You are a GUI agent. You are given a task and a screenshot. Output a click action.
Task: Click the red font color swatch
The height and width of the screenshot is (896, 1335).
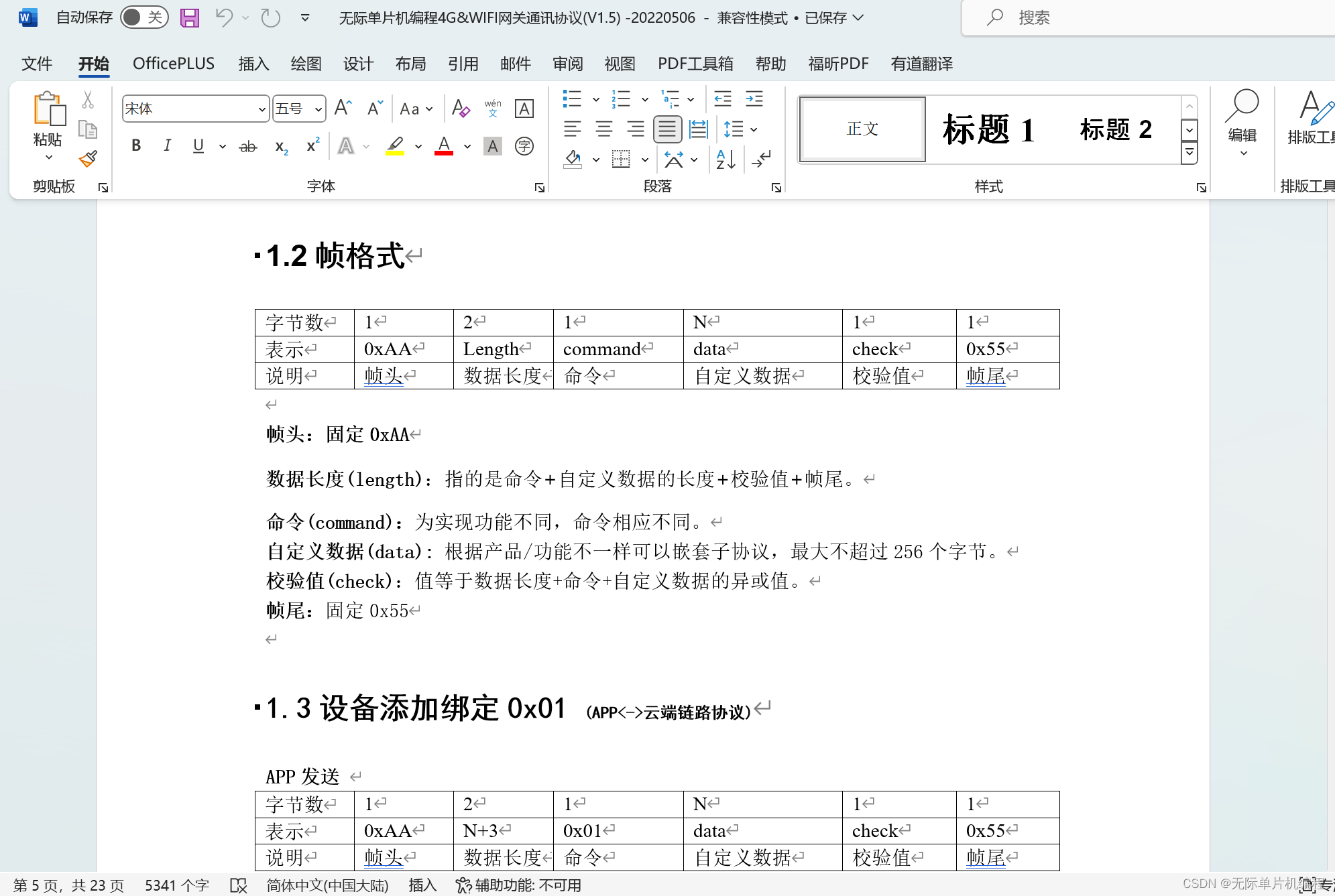pyautogui.click(x=443, y=146)
